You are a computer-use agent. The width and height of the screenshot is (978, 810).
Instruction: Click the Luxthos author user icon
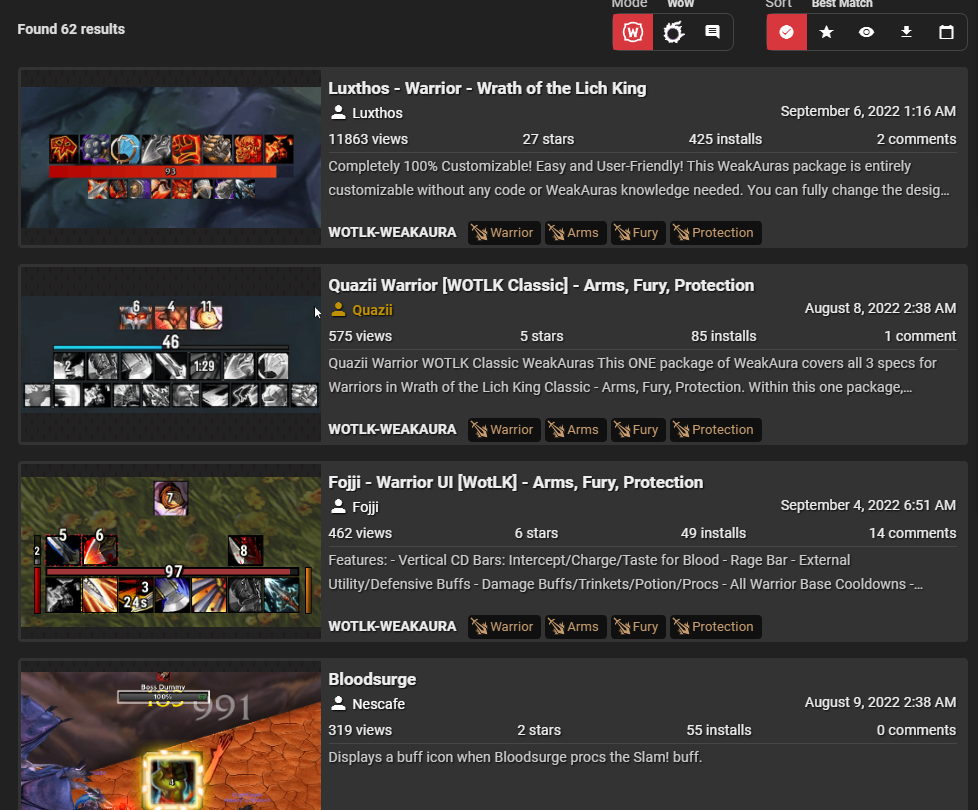(338, 112)
